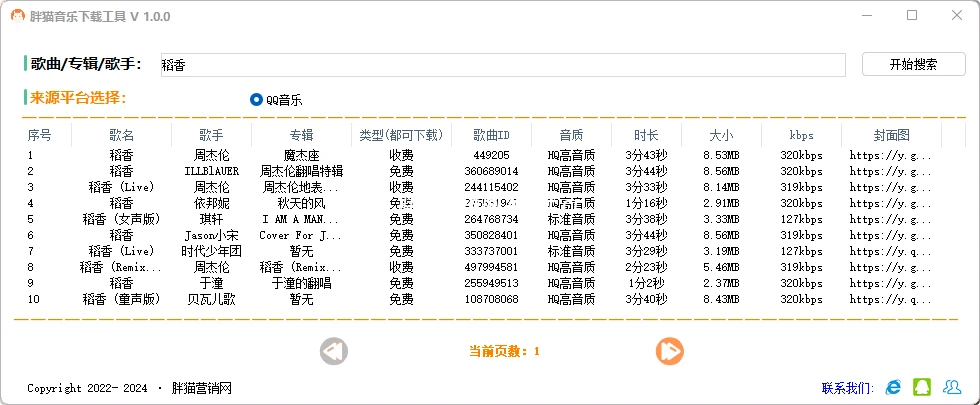Click 127kbps value in row 7
The image size is (980, 405).
point(801,252)
